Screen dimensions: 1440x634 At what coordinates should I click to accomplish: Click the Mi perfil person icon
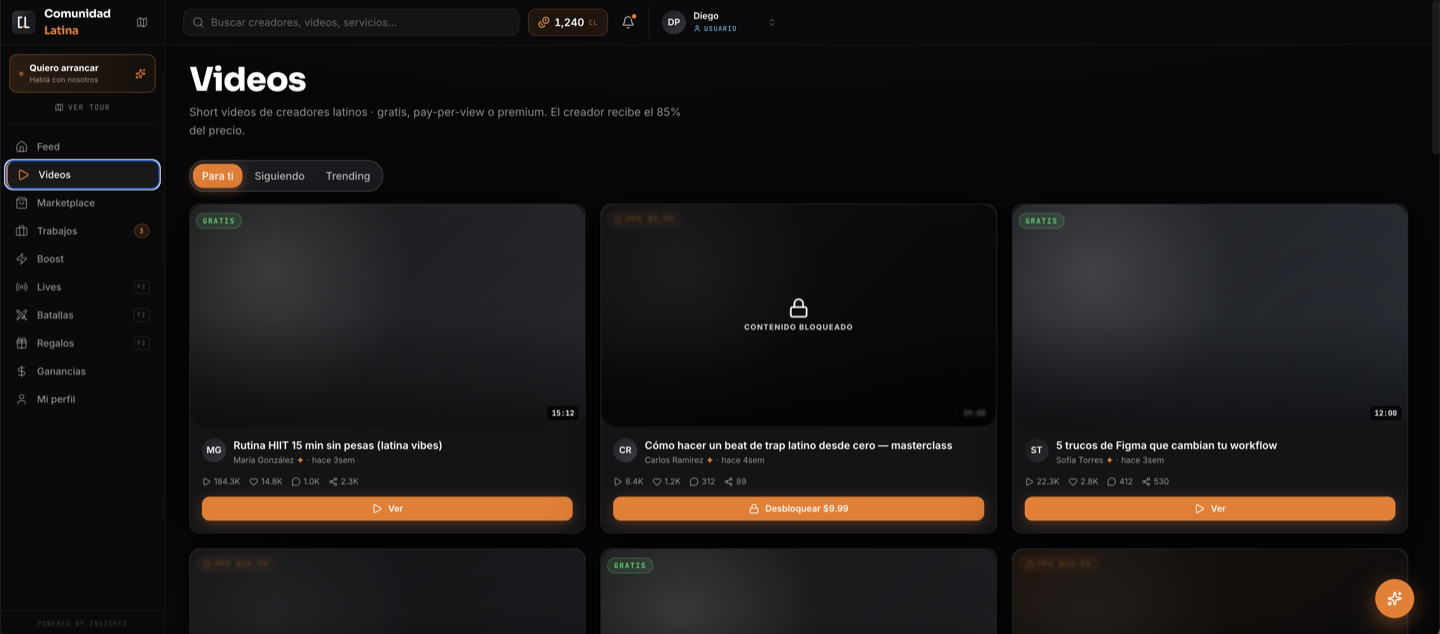click(x=22, y=399)
